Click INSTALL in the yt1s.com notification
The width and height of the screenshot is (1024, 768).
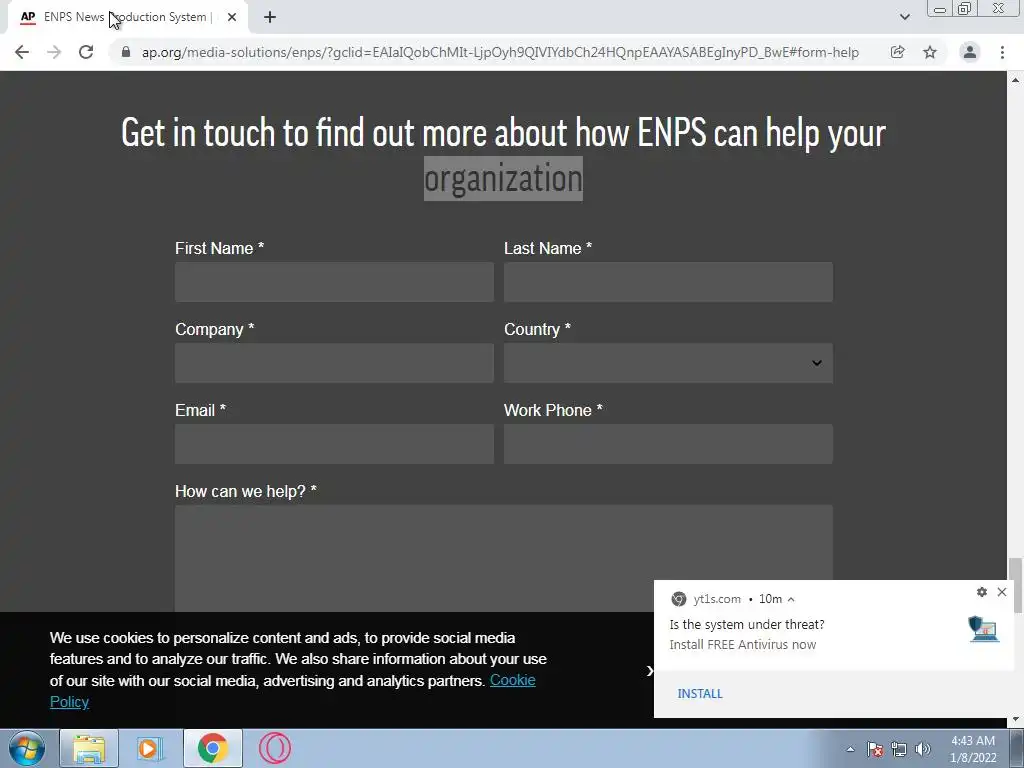click(700, 694)
